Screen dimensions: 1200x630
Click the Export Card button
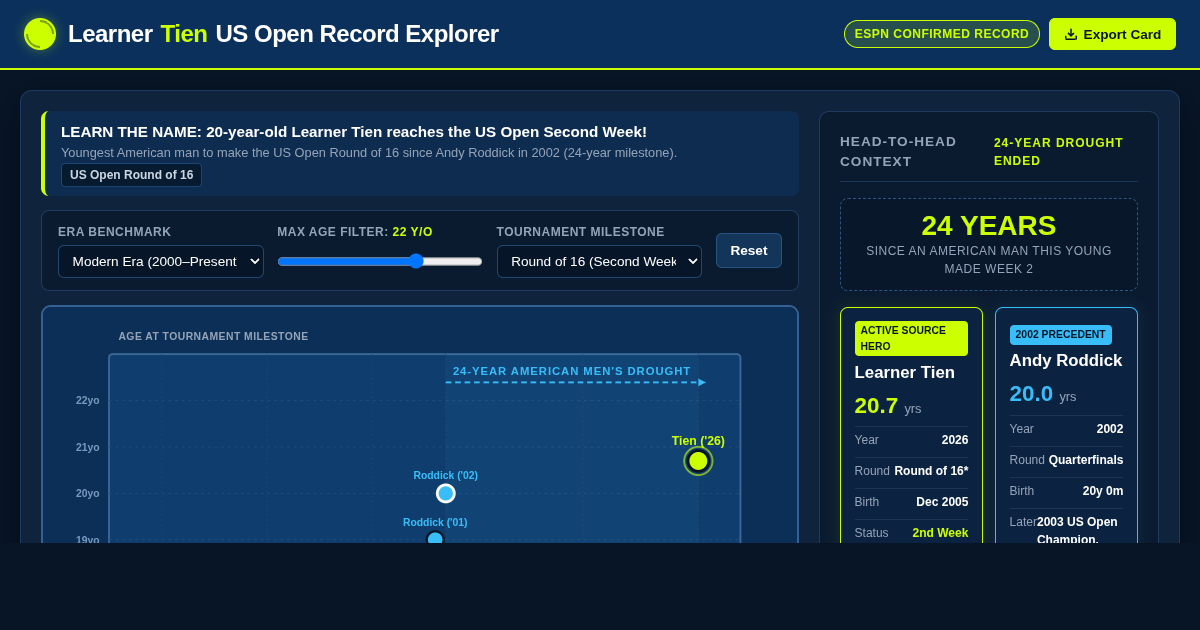pyautogui.click(x=1112, y=34)
